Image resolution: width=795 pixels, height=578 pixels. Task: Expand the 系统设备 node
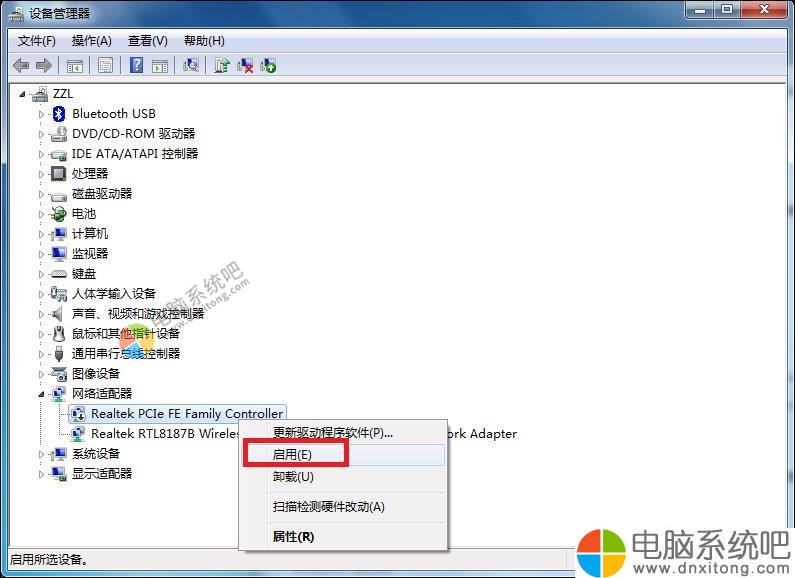point(42,454)
